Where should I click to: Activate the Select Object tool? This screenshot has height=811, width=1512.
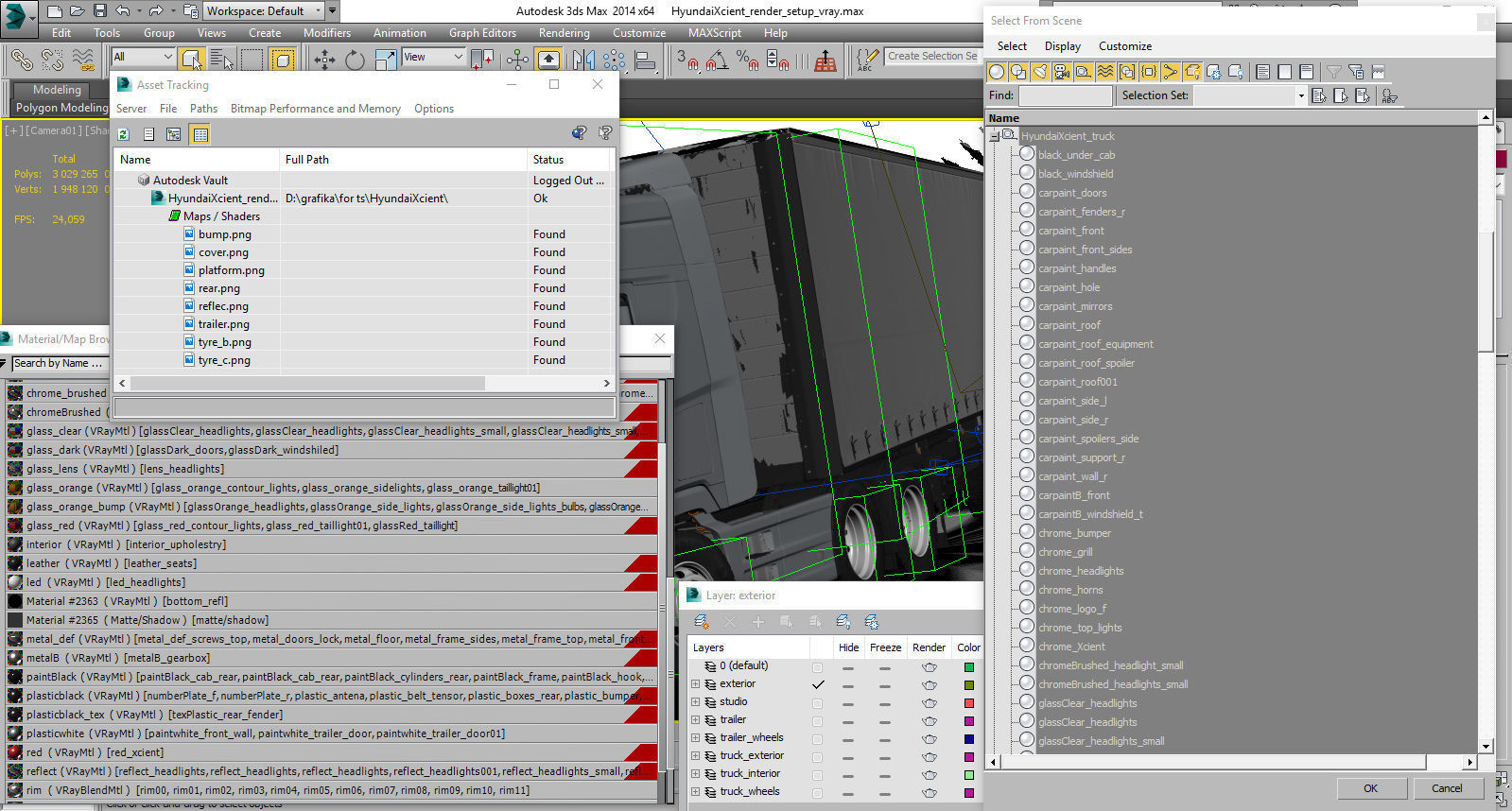191,60
